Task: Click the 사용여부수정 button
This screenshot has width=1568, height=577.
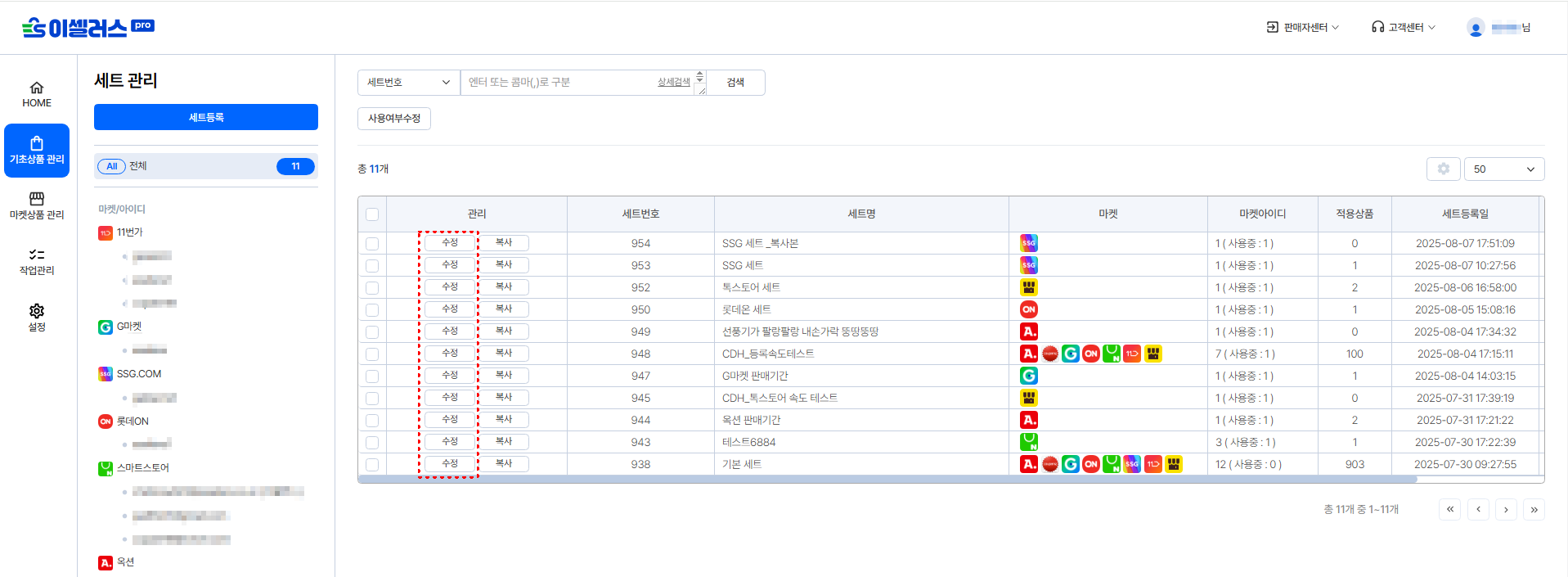Action: pyautogui.click(x=394, y=119)
